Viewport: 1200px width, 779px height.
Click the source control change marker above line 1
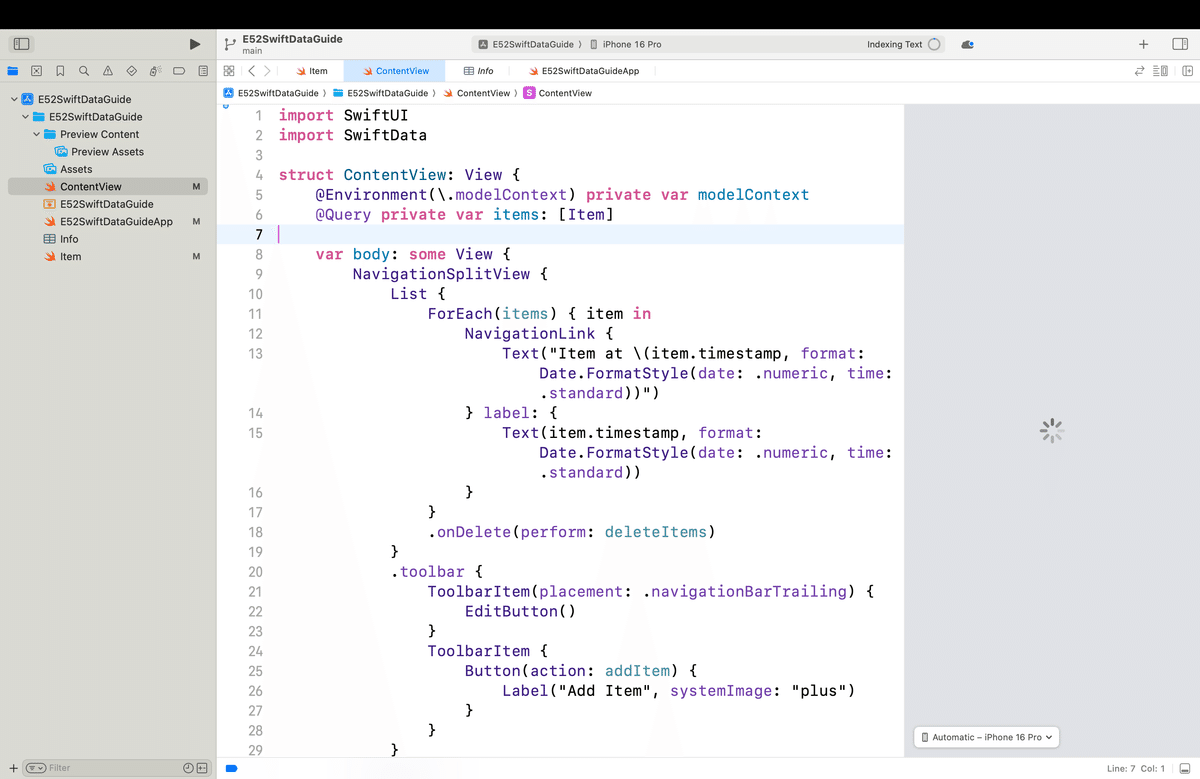click(x=226, y=107)
